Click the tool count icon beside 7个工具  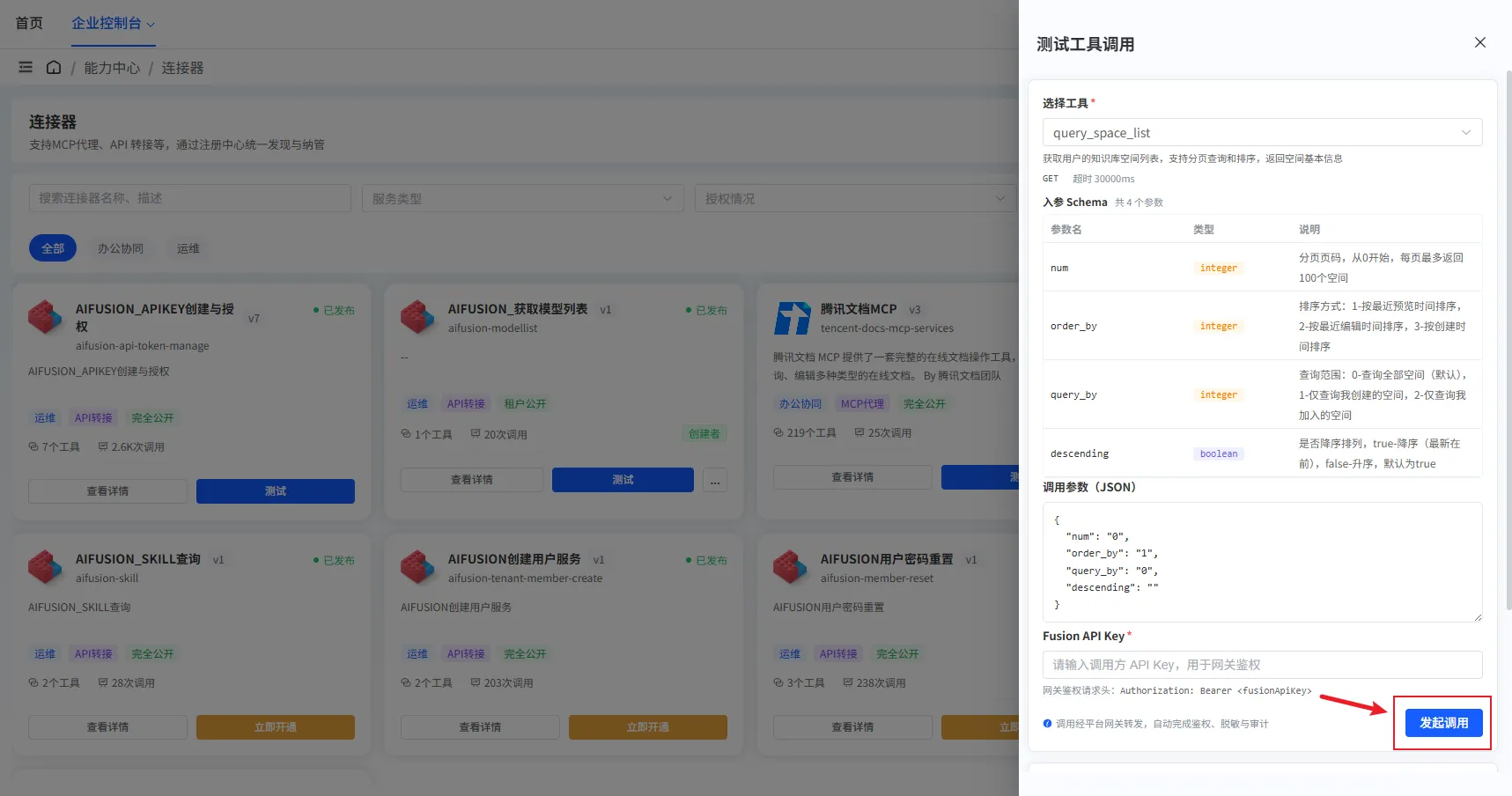pyautogui.click(x=33, y=446)
